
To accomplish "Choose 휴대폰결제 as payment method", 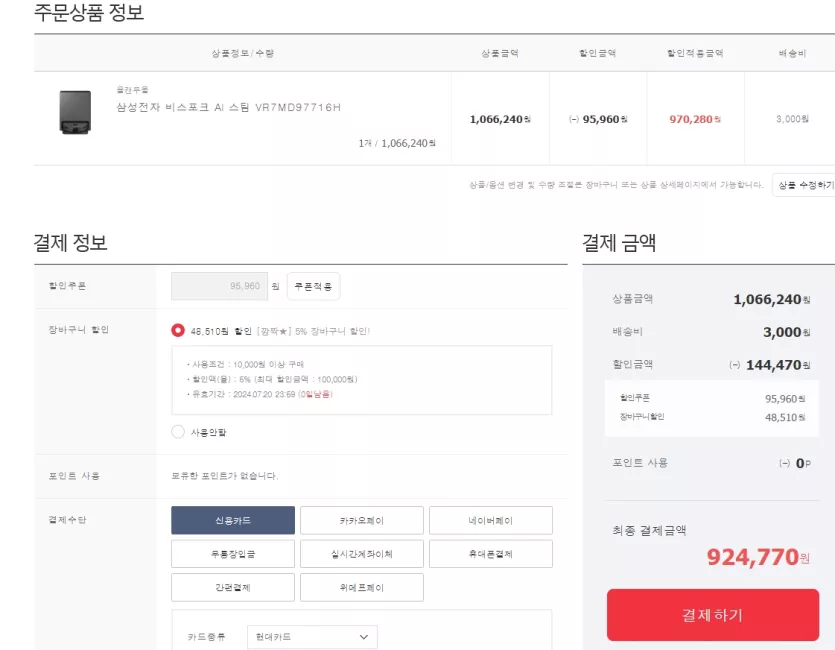I will [490, 554].
